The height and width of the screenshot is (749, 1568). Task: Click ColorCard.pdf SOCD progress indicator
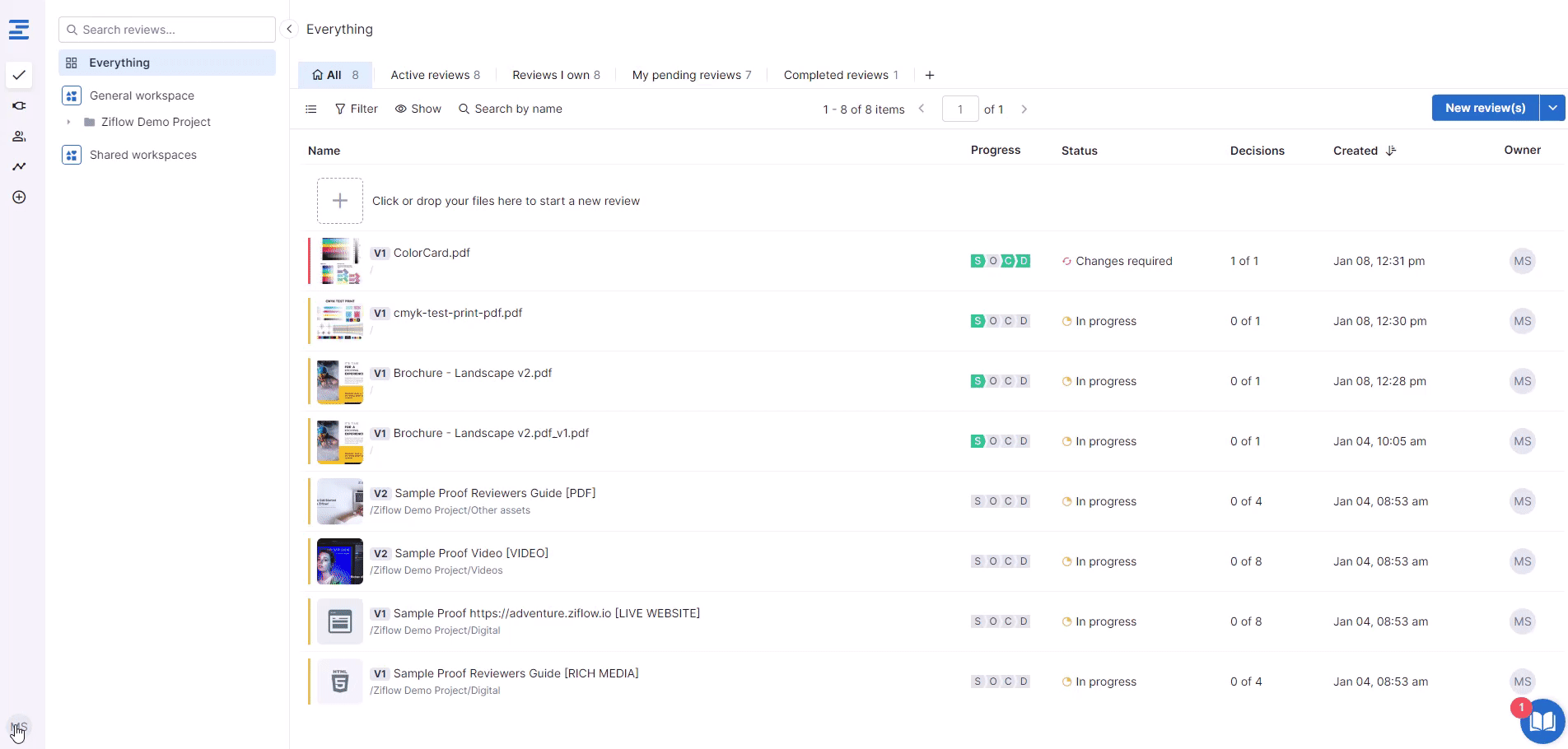pyautogui.click(x=1001, y=261)
